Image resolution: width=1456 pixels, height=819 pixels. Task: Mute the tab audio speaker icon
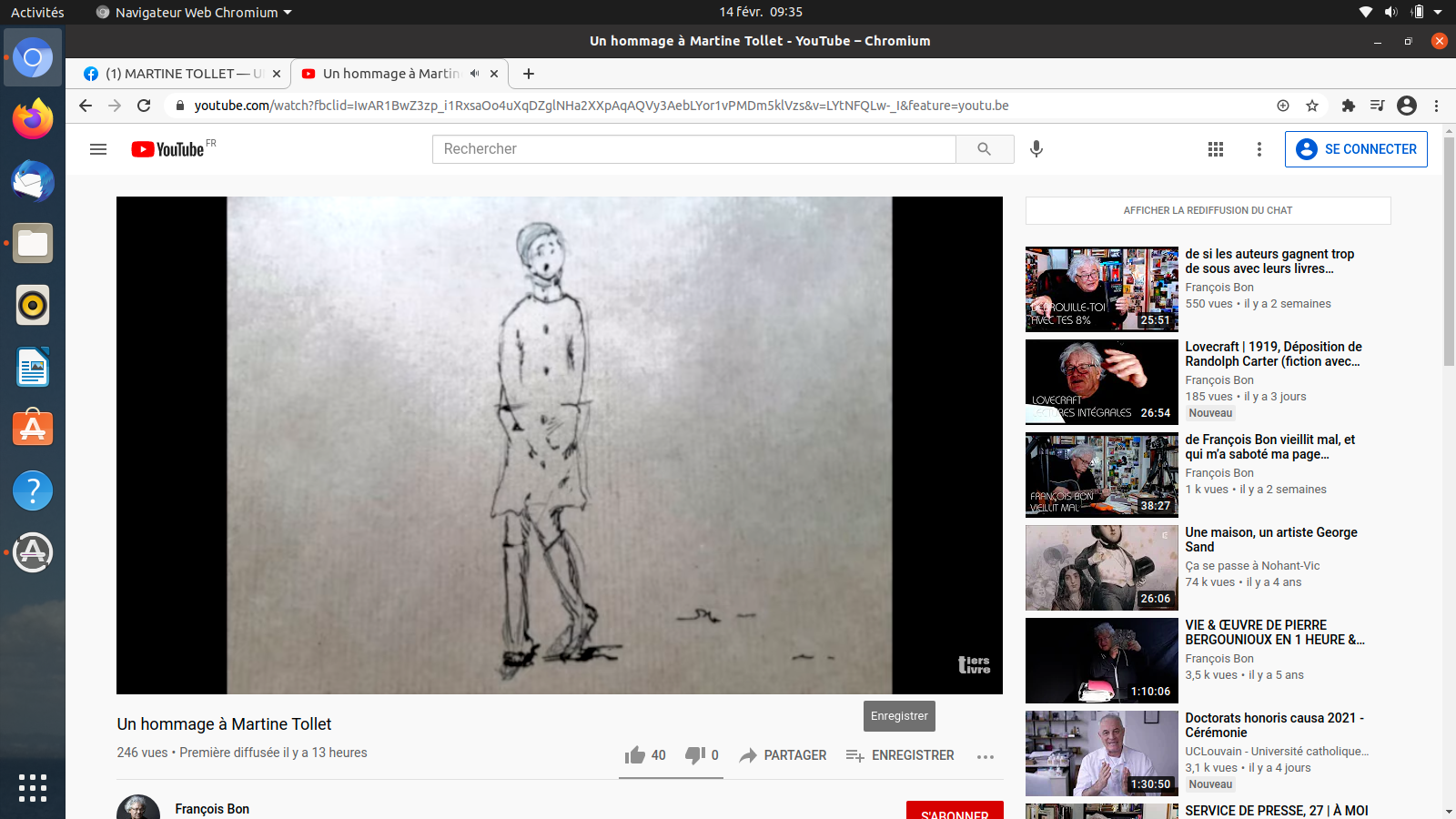pyautogui.click(x=474, y=74)
